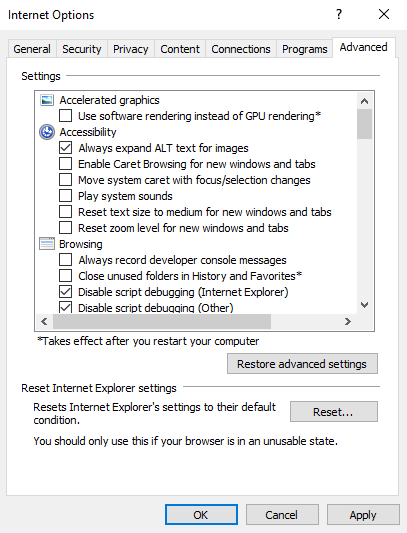Open the Connections tab
This screenshot has height=533, width=407.
[241, 49]
